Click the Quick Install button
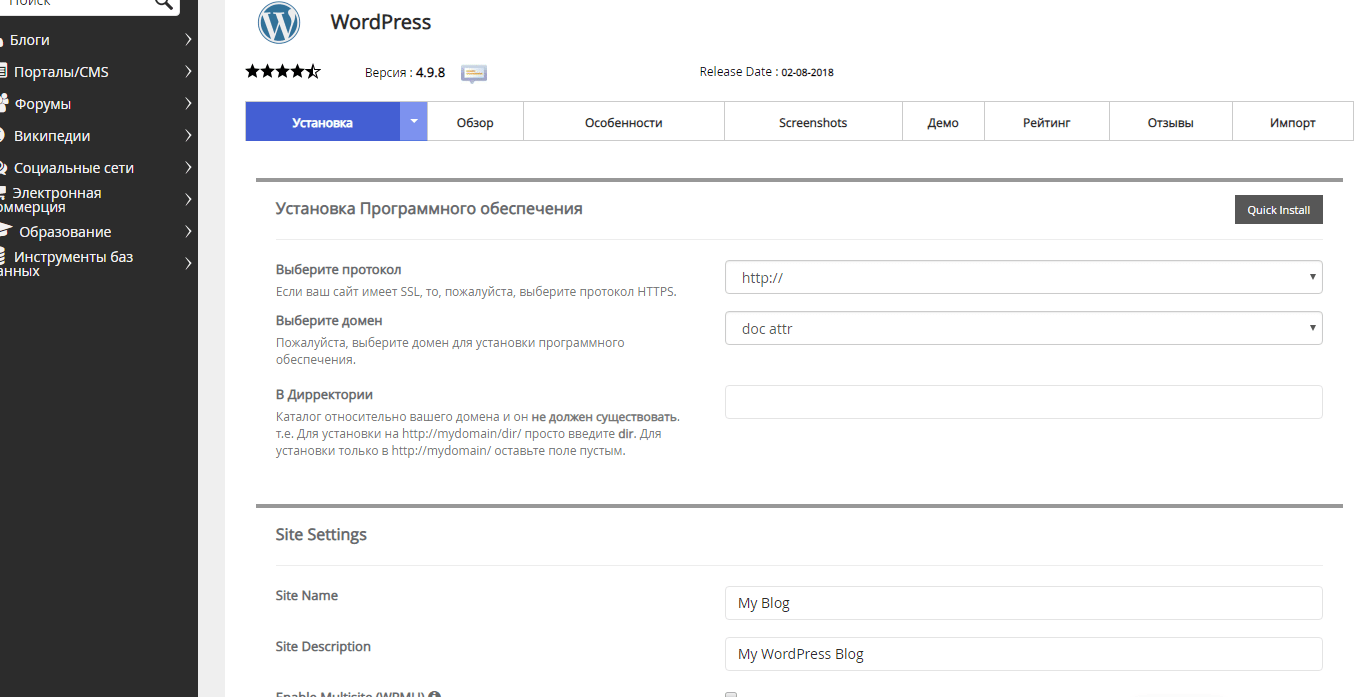 click(x=1279, y=210)
